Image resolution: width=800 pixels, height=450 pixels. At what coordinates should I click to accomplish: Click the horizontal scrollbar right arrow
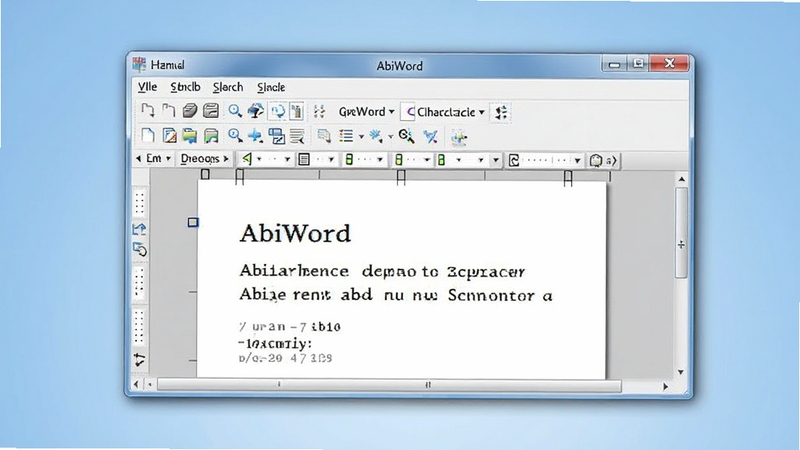click(x=665, y=387)
